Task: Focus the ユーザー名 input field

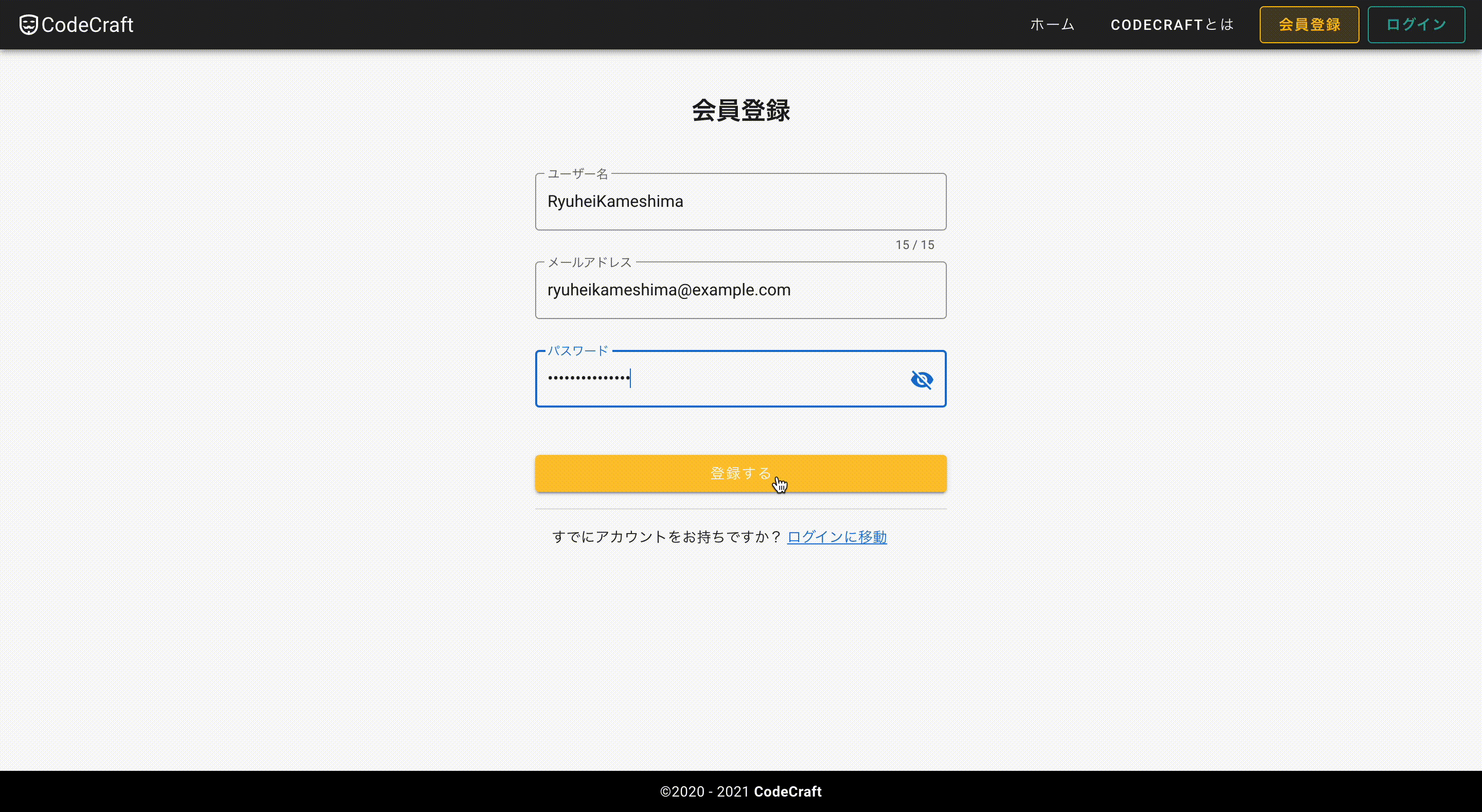Action: click(x=740, y=202)
